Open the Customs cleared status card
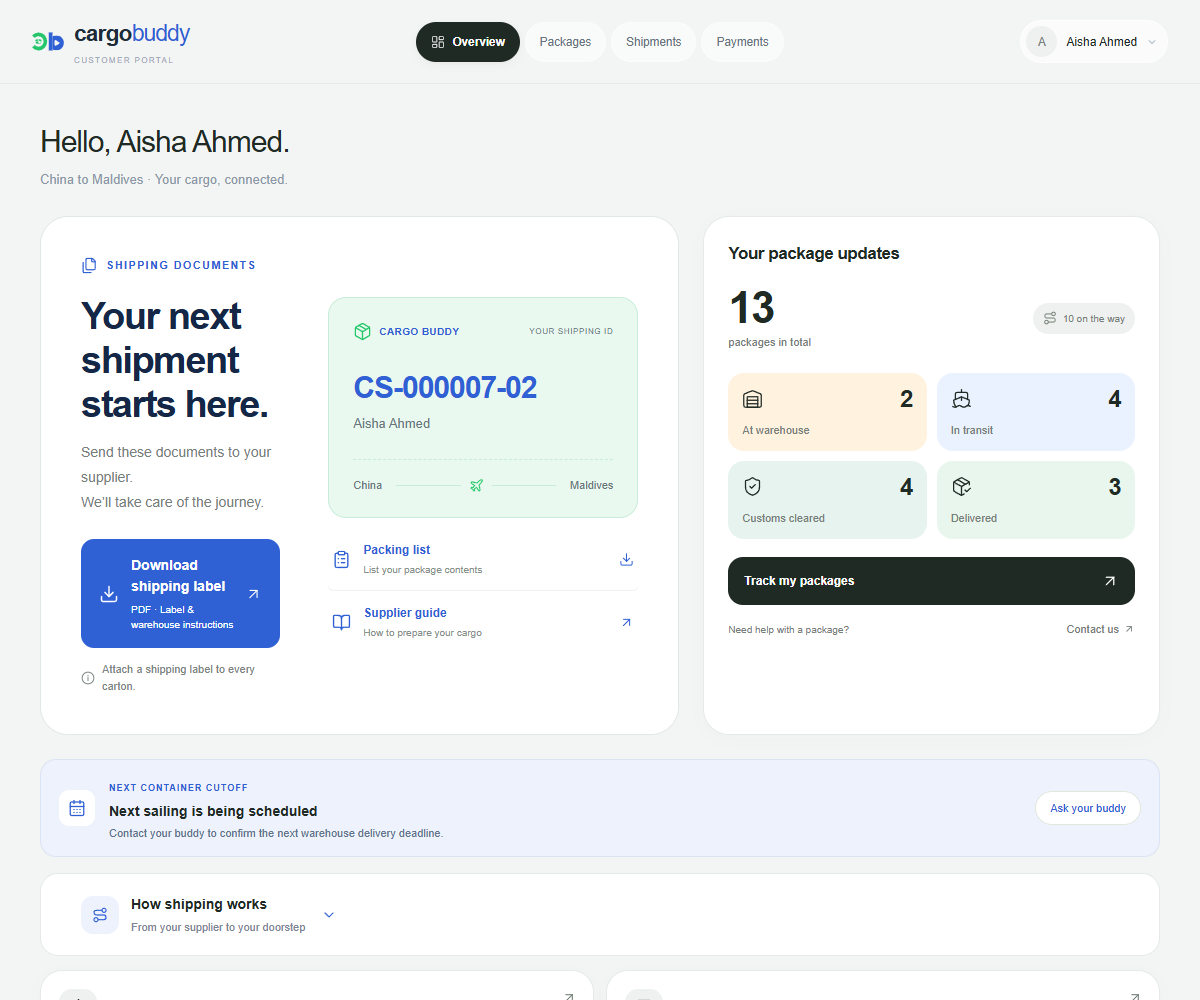Viewport: 1200px width, 1000px height. coord(827,500)
